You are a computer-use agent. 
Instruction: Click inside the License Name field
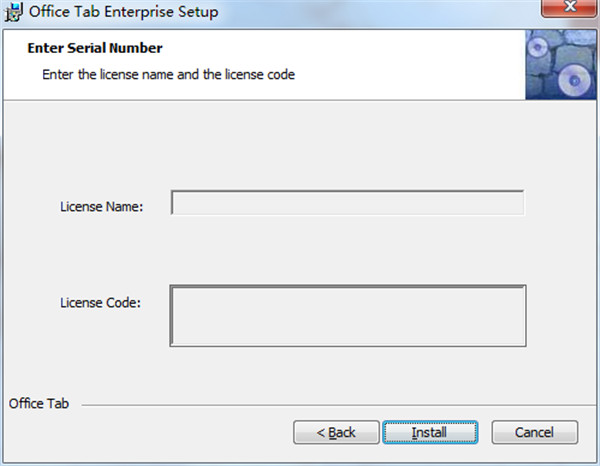click(x=347, y=204)
